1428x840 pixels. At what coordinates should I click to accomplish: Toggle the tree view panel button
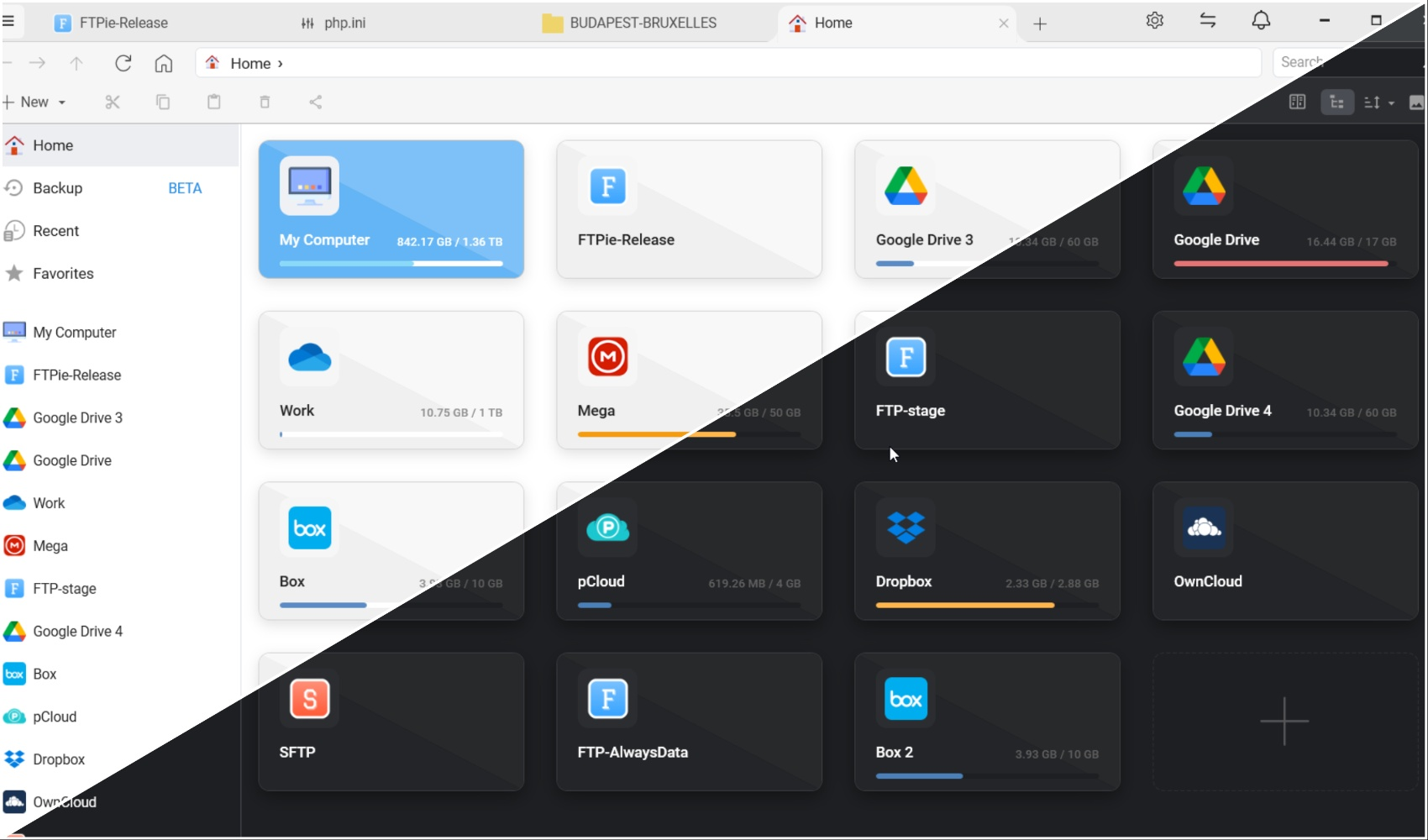pos(1337,102)
